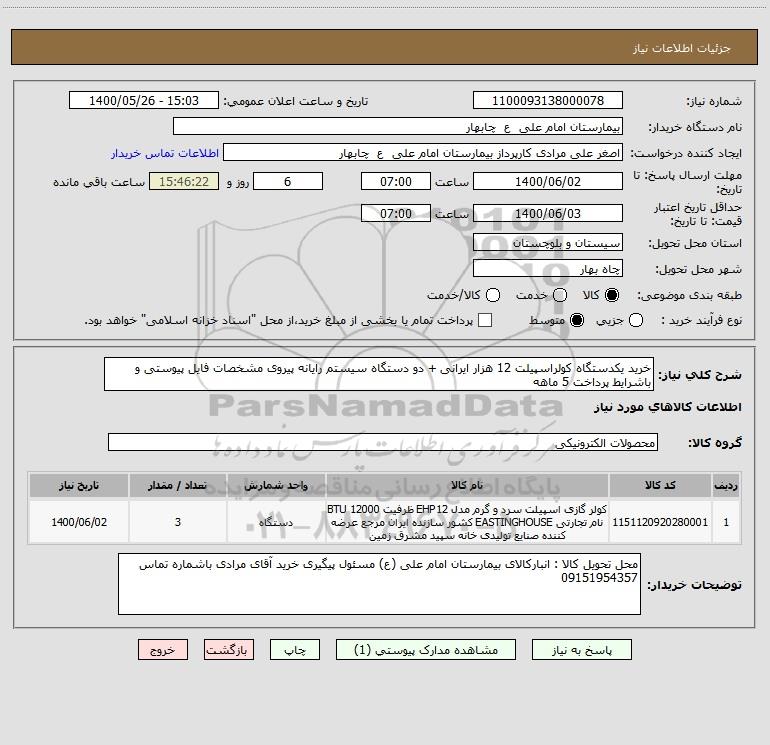Click مشاهده مدارک پیوستی (1) button
The height and width of the screenshot is (745, 770).
[x=426, y=650]
